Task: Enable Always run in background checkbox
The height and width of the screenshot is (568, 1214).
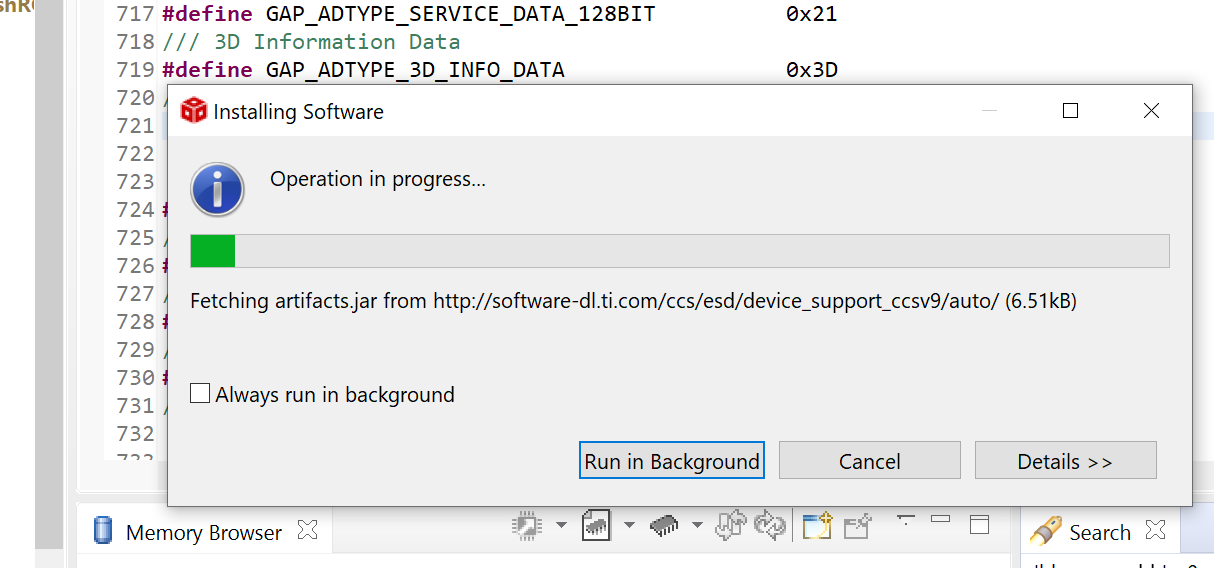Action: click(200, 395)
